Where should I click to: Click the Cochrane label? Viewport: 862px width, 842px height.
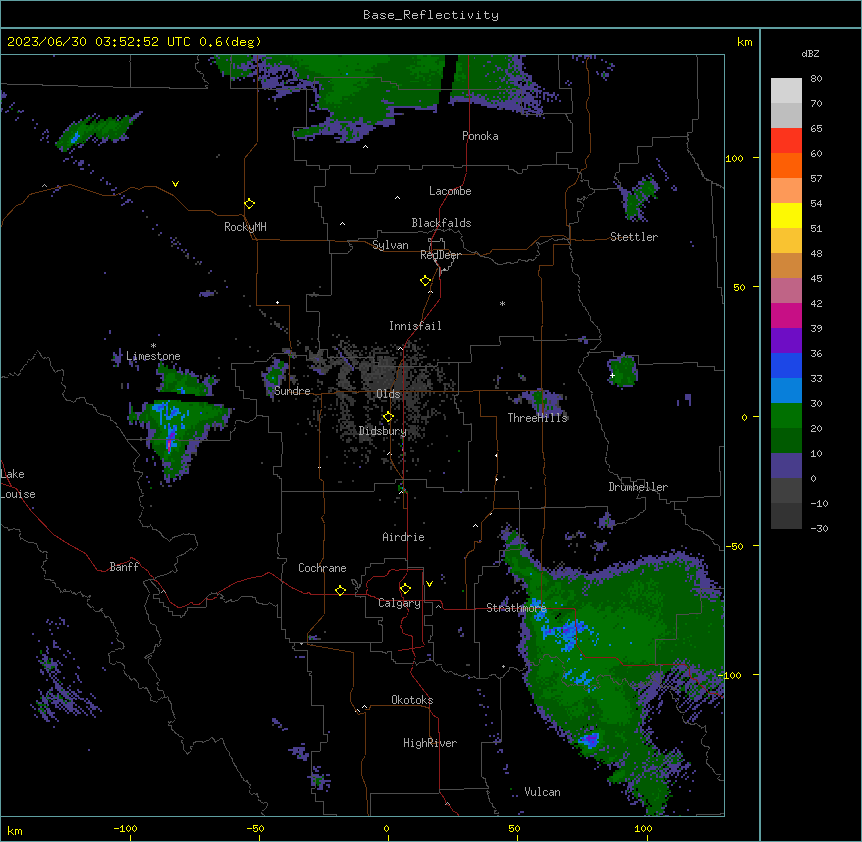point(322,568)
